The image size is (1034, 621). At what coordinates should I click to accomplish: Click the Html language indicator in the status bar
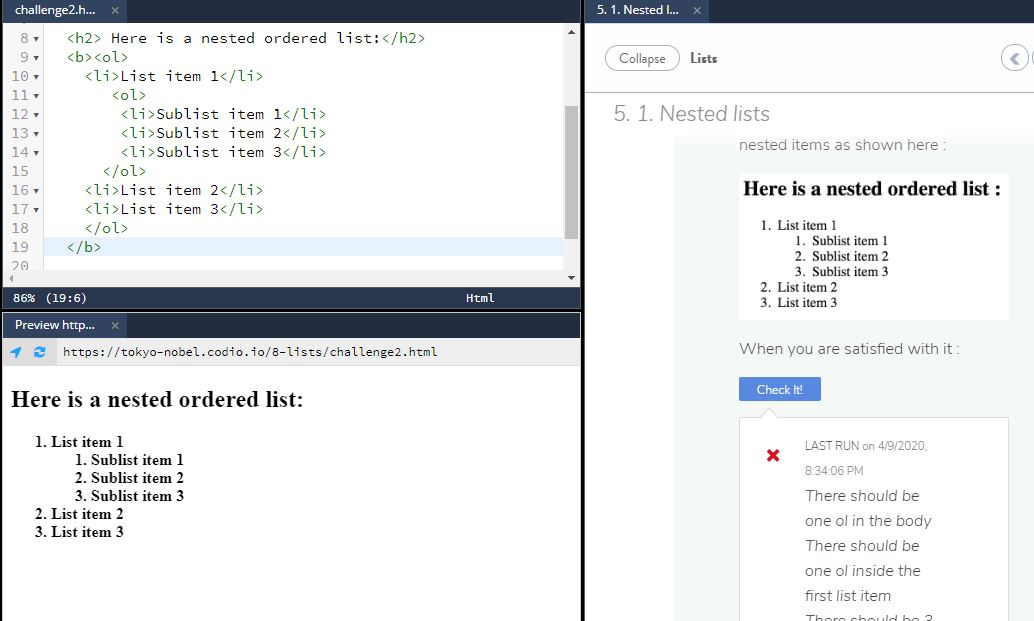tap(480, 297)
